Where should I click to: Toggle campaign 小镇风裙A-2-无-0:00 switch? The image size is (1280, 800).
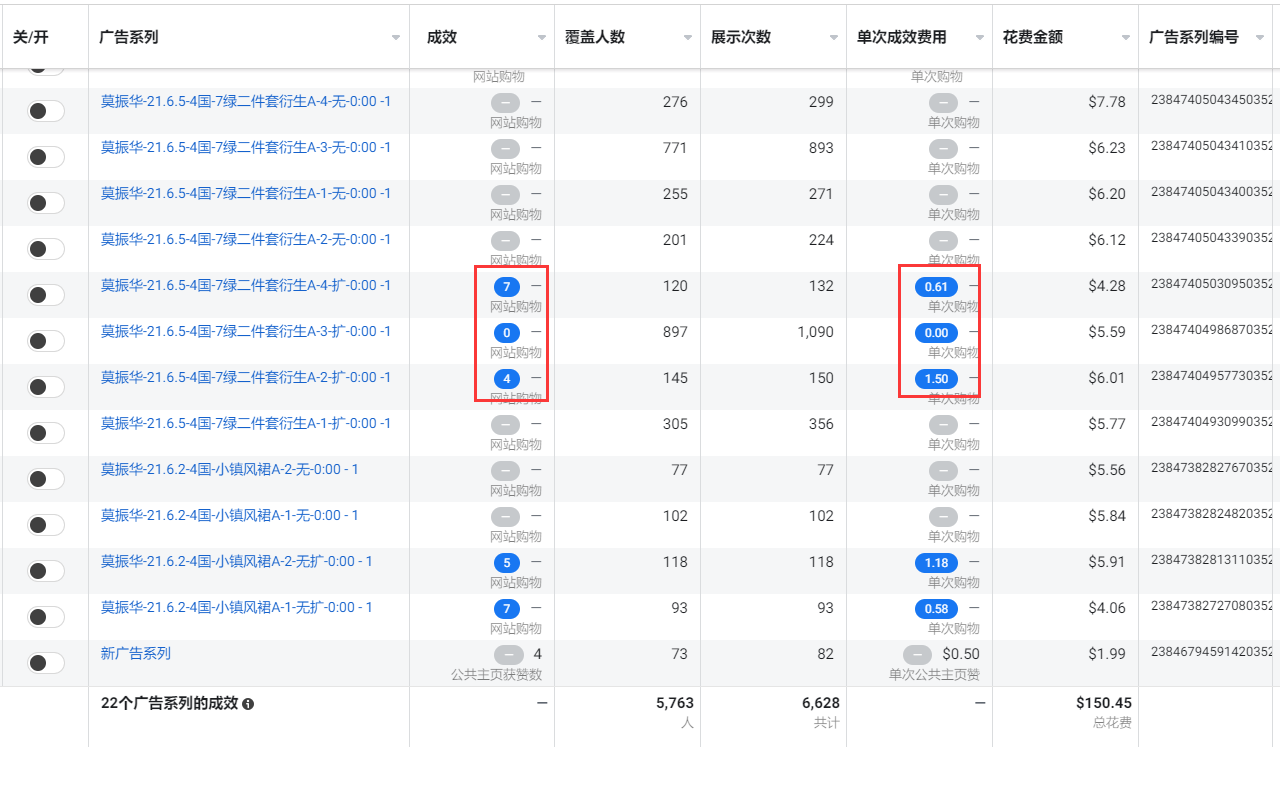[46, 479]
